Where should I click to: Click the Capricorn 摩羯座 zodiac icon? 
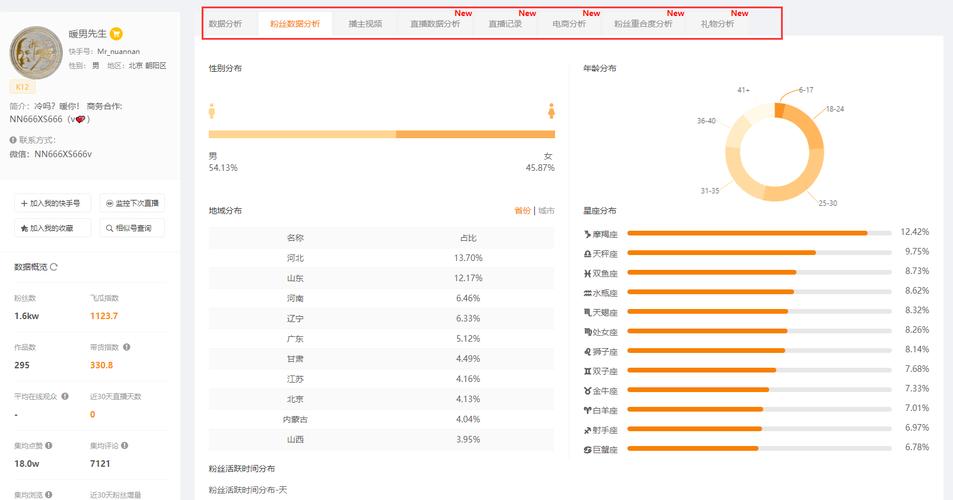(x=588, y=233)
